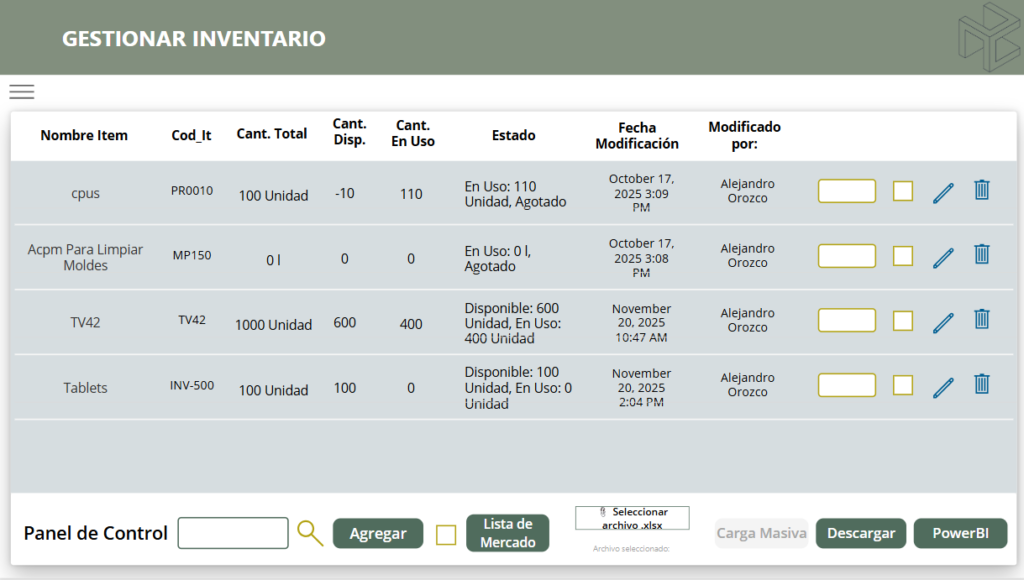Delete the Acpm Para Limpiar Moldes item
The height and width of the screenshot is (580, 1024).
click(982, 255)
